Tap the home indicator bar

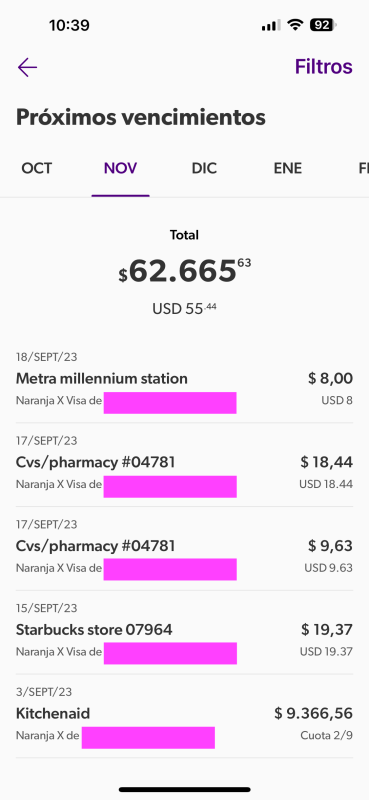(x=185, y=789)
